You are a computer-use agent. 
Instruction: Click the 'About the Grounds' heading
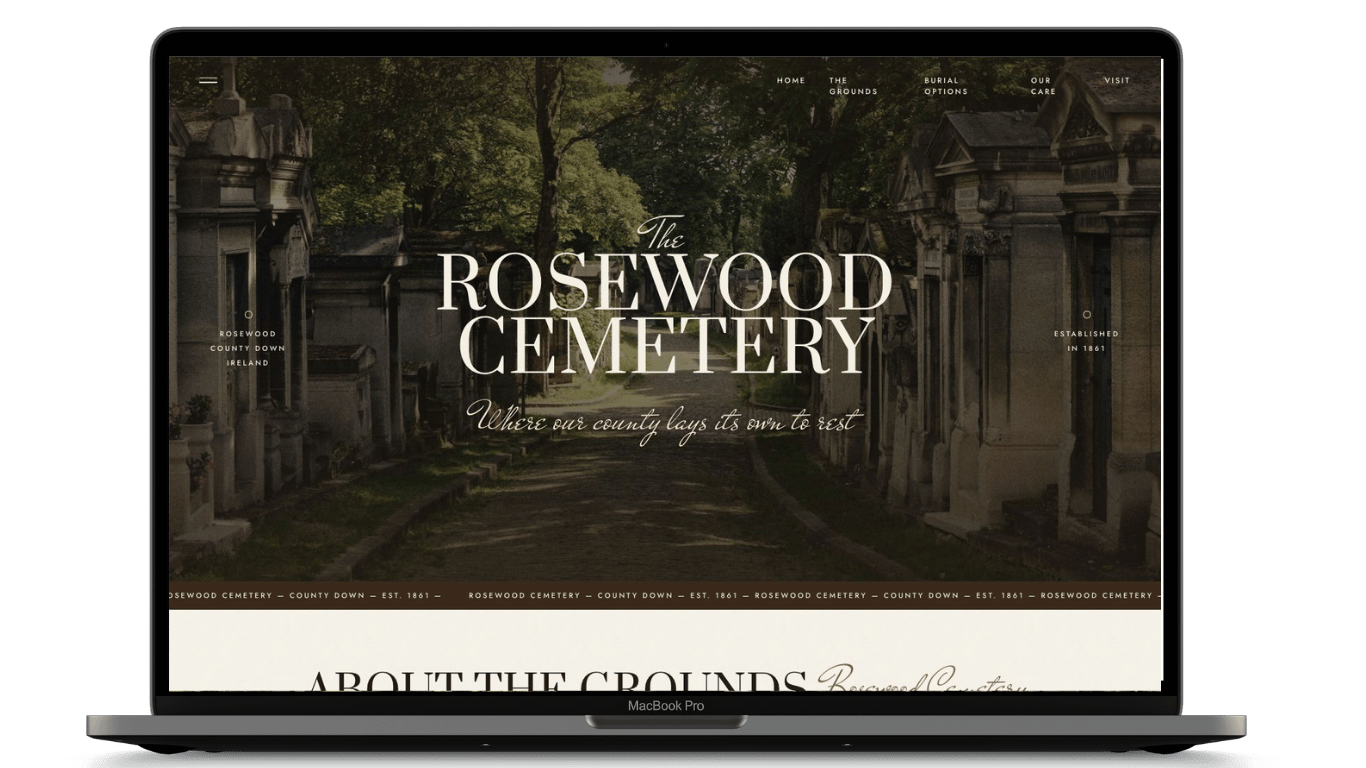coord(556,680)
